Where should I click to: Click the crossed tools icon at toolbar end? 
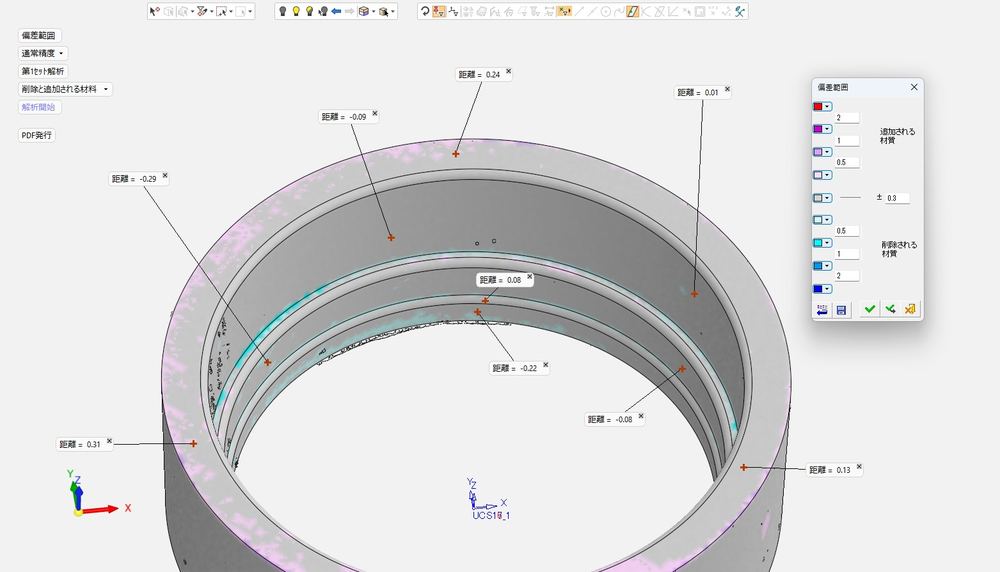click(740, 11)
